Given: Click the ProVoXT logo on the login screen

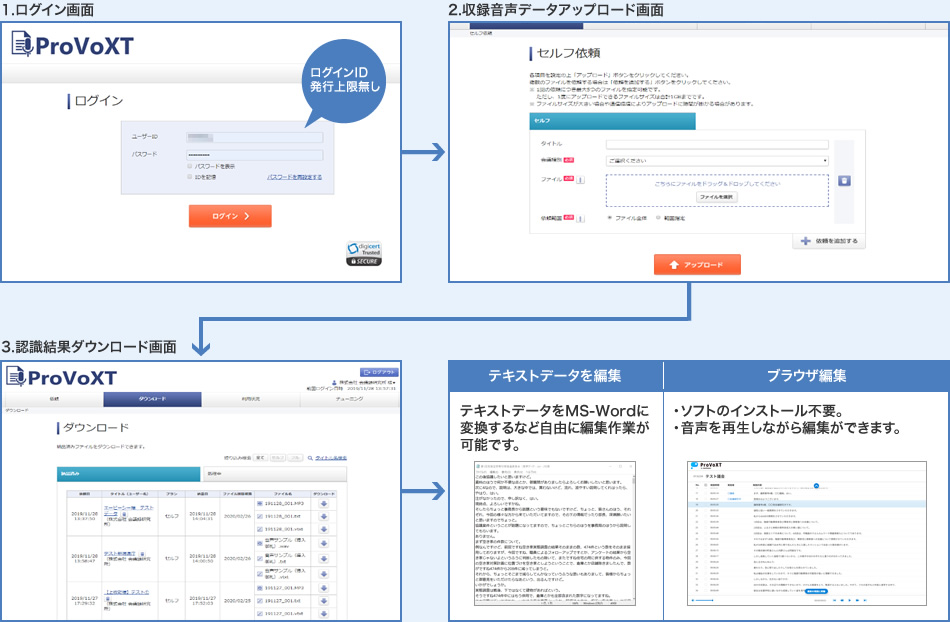Looking at the screenshot, I should pyautogui.click(x=72, y=45).
